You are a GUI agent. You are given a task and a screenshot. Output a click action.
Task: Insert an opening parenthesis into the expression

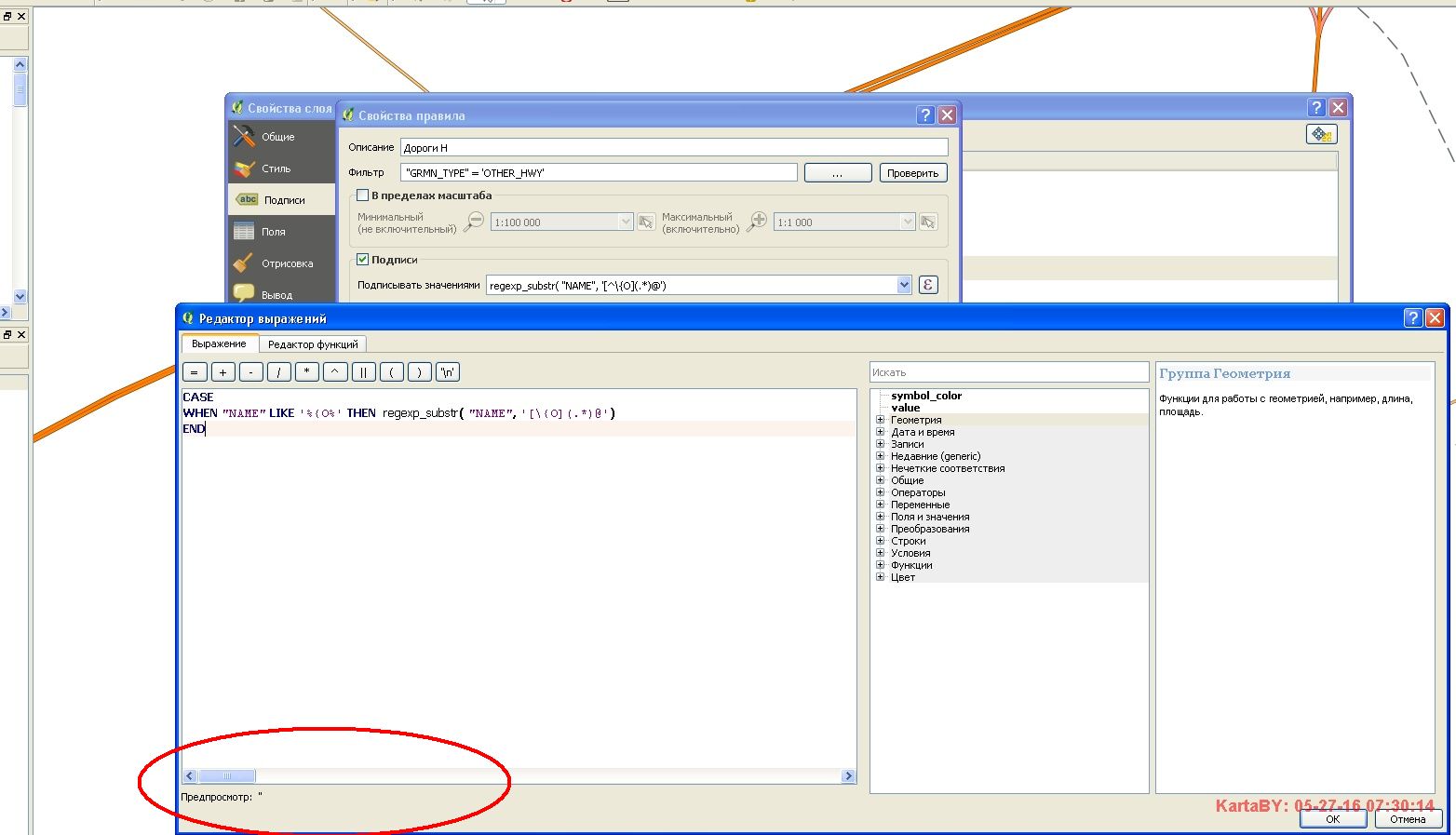pos(391,371)
